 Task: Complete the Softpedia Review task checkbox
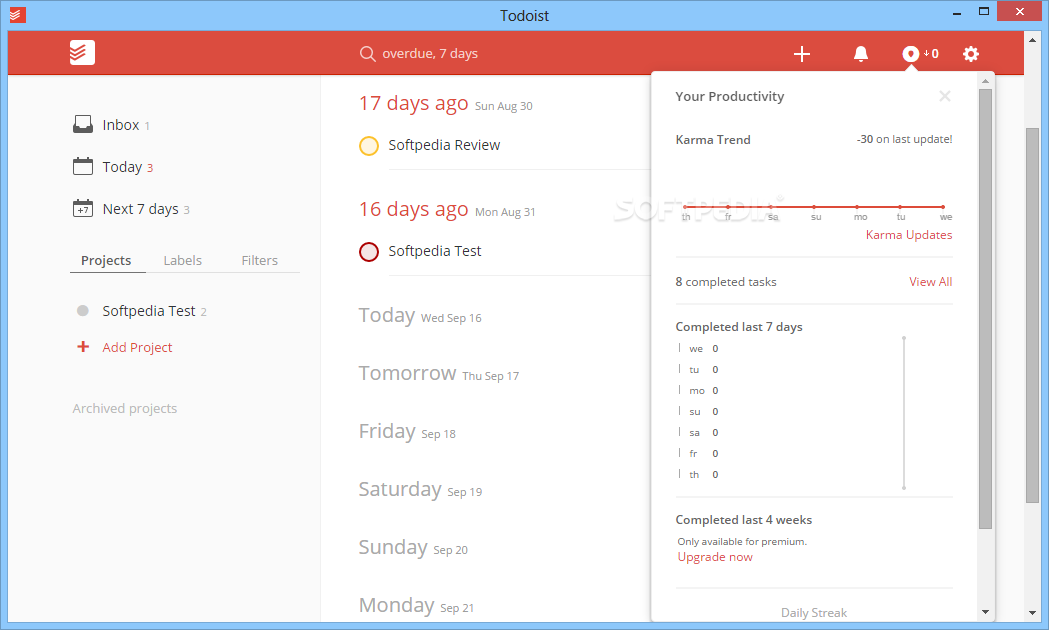(x=369, y=146)
